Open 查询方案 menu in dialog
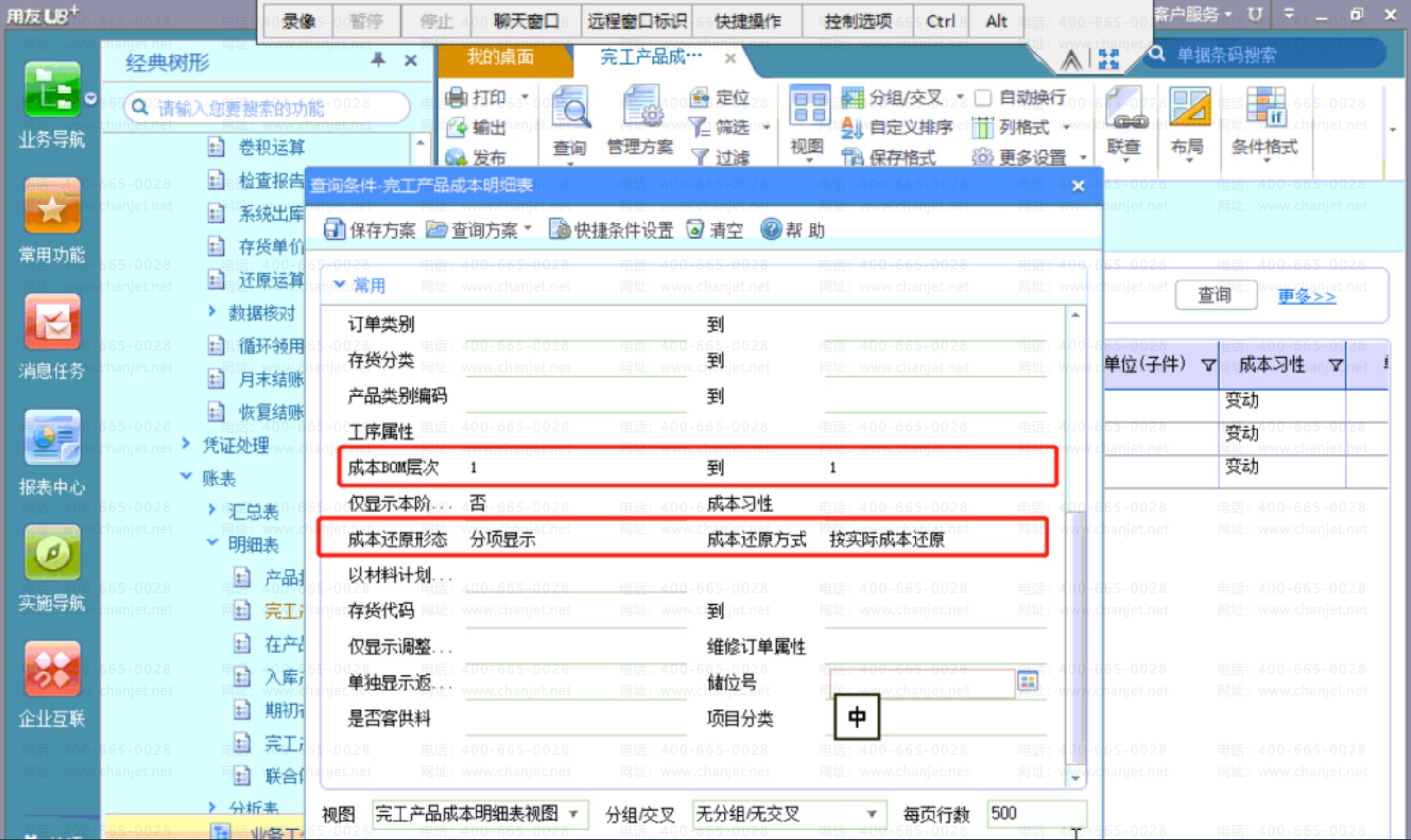 478,230
